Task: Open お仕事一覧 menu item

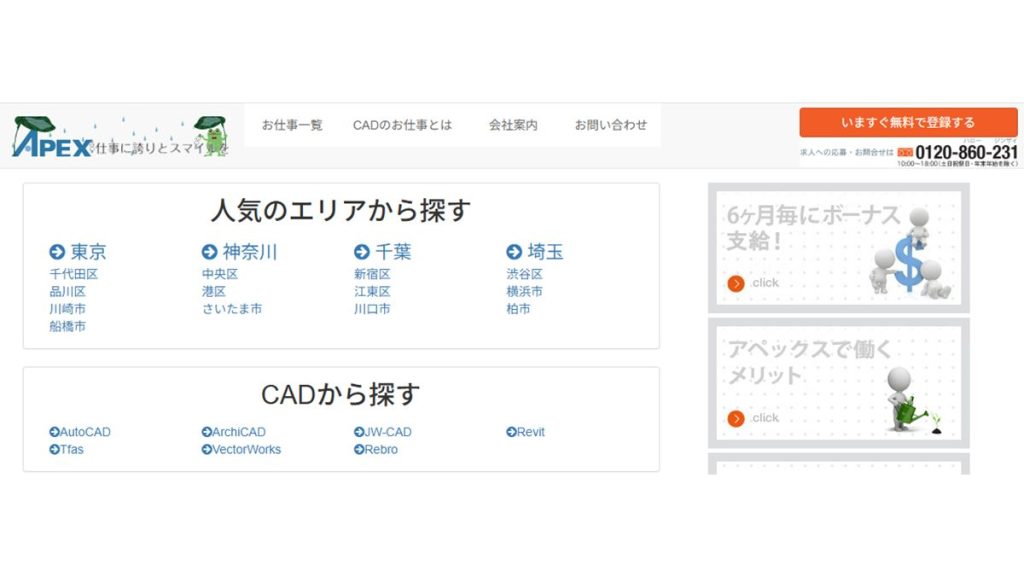Action: (x=292, y=125)
